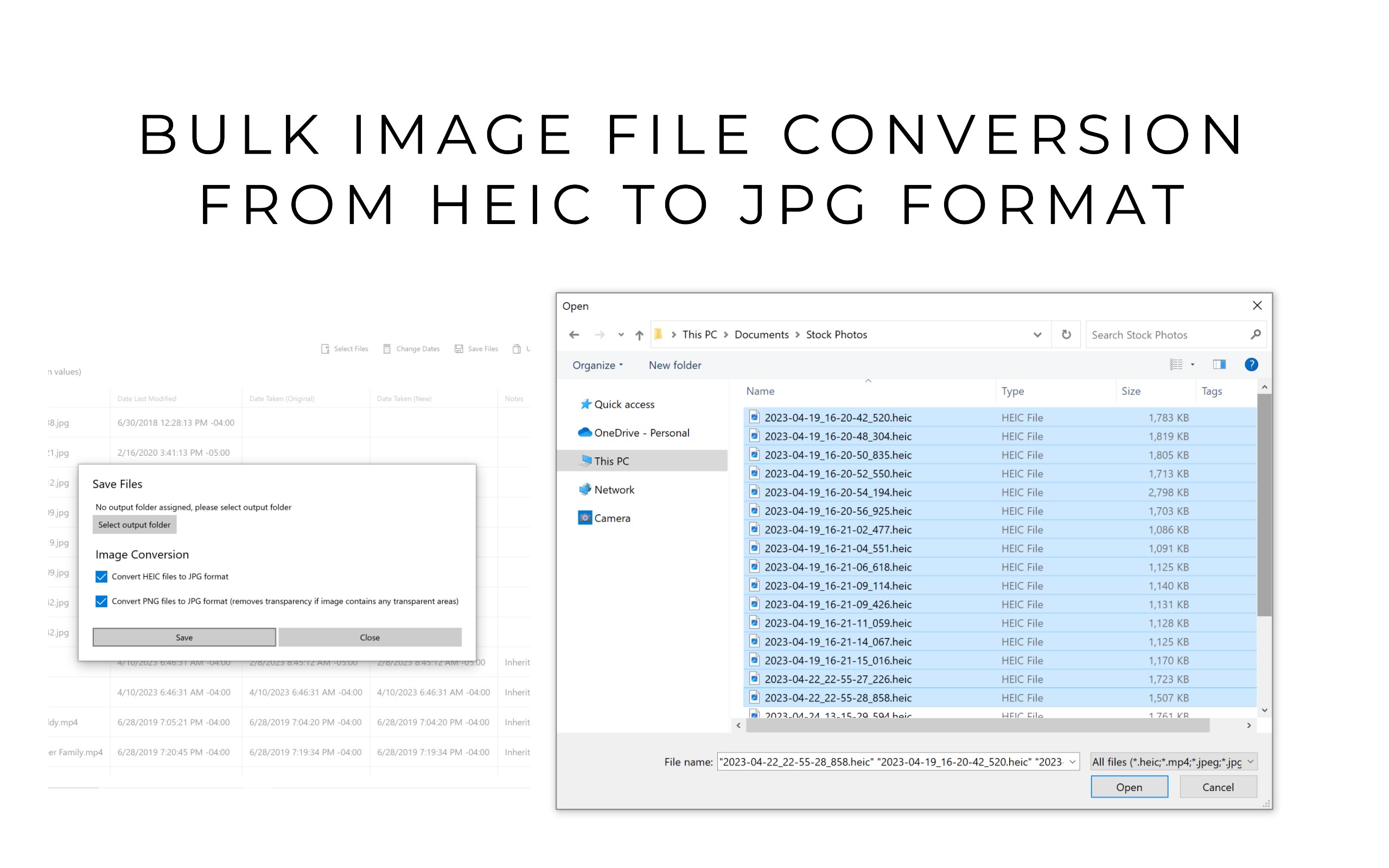Click the Open button
This screenshot has width=1389, height=868.
1129,787
